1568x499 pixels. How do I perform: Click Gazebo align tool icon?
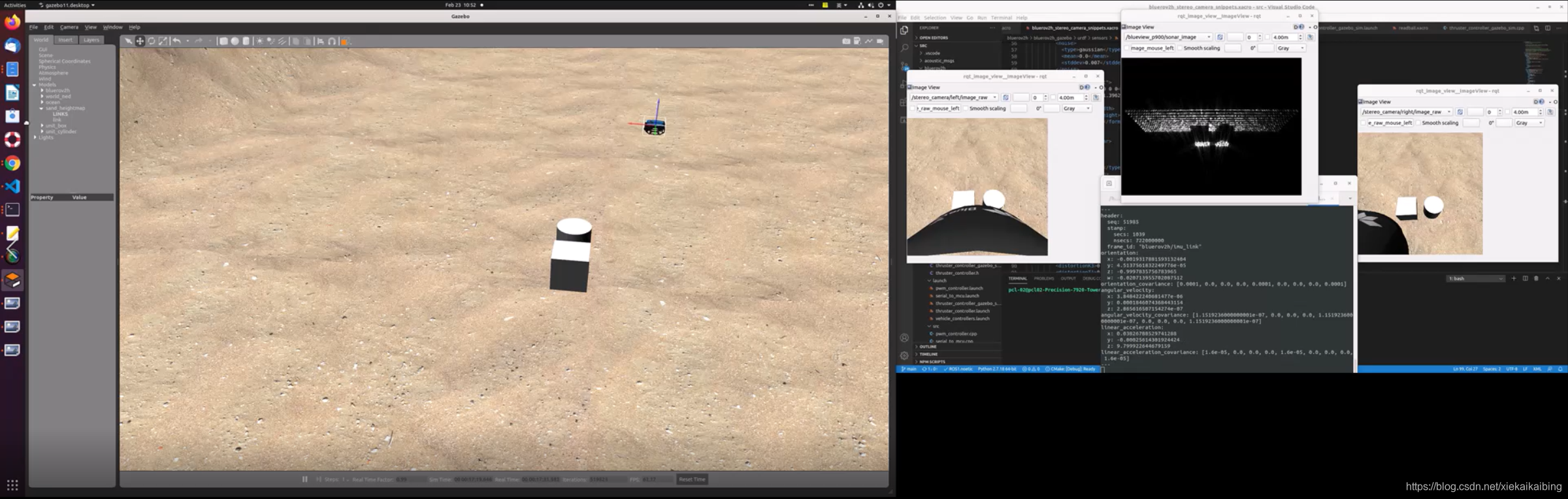pyautogui.click(x=320, y=41)
